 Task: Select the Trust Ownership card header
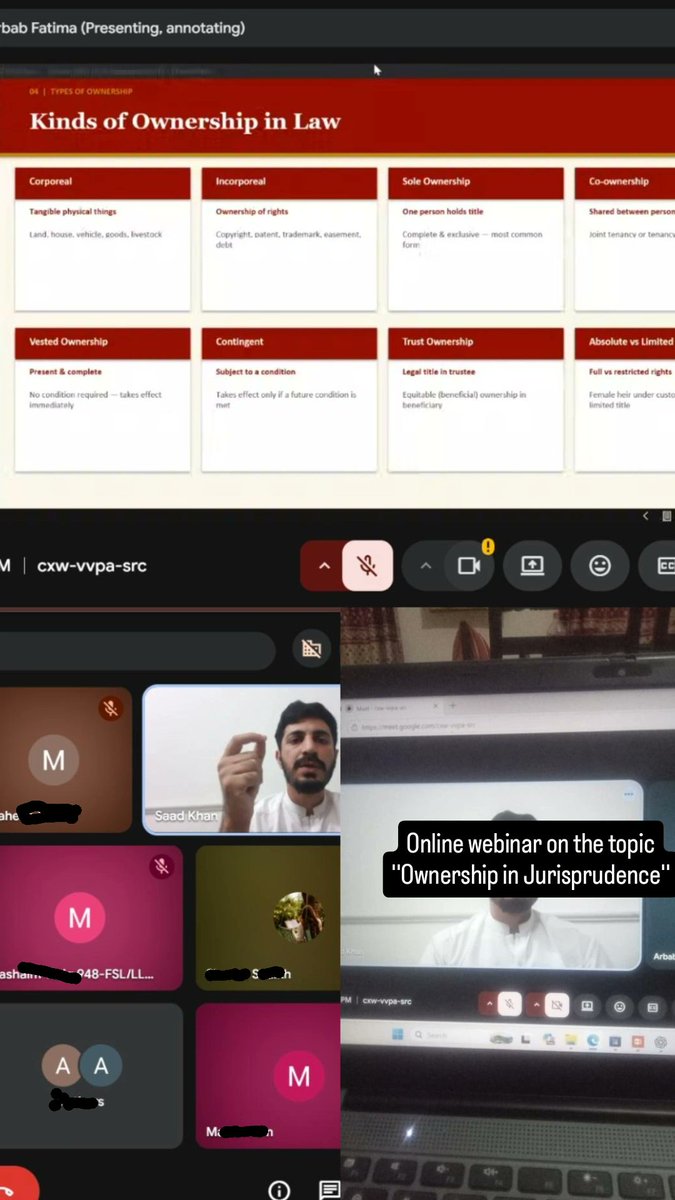[x=476, y=342]
